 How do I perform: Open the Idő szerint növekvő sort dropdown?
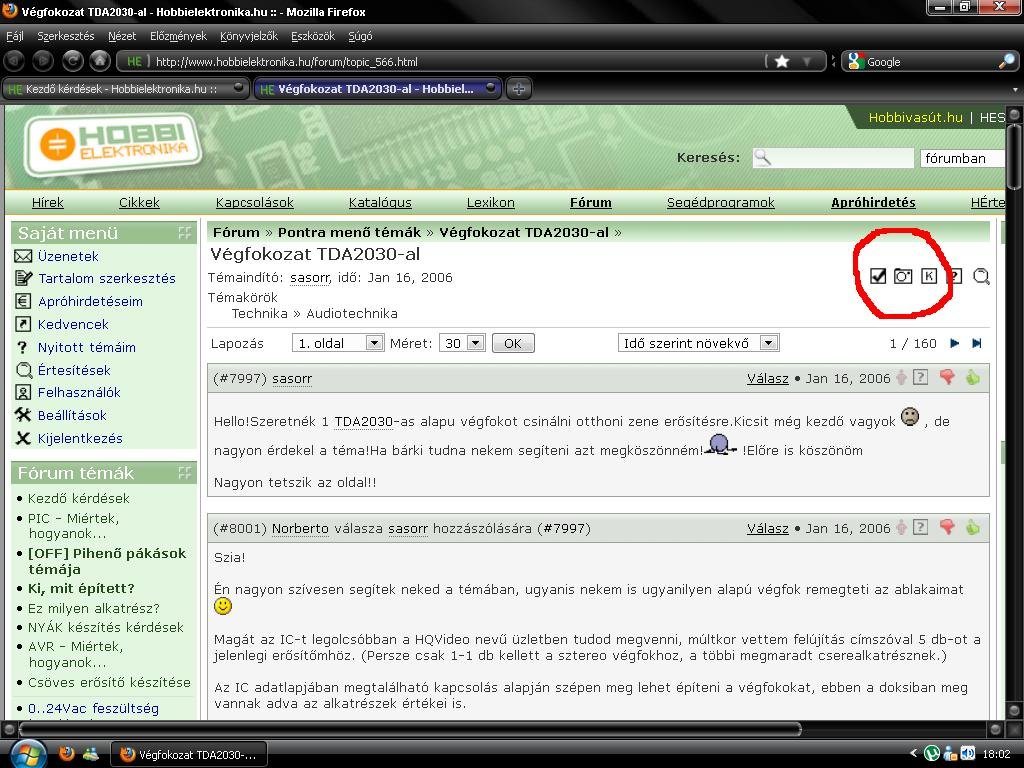pos(698,344)
